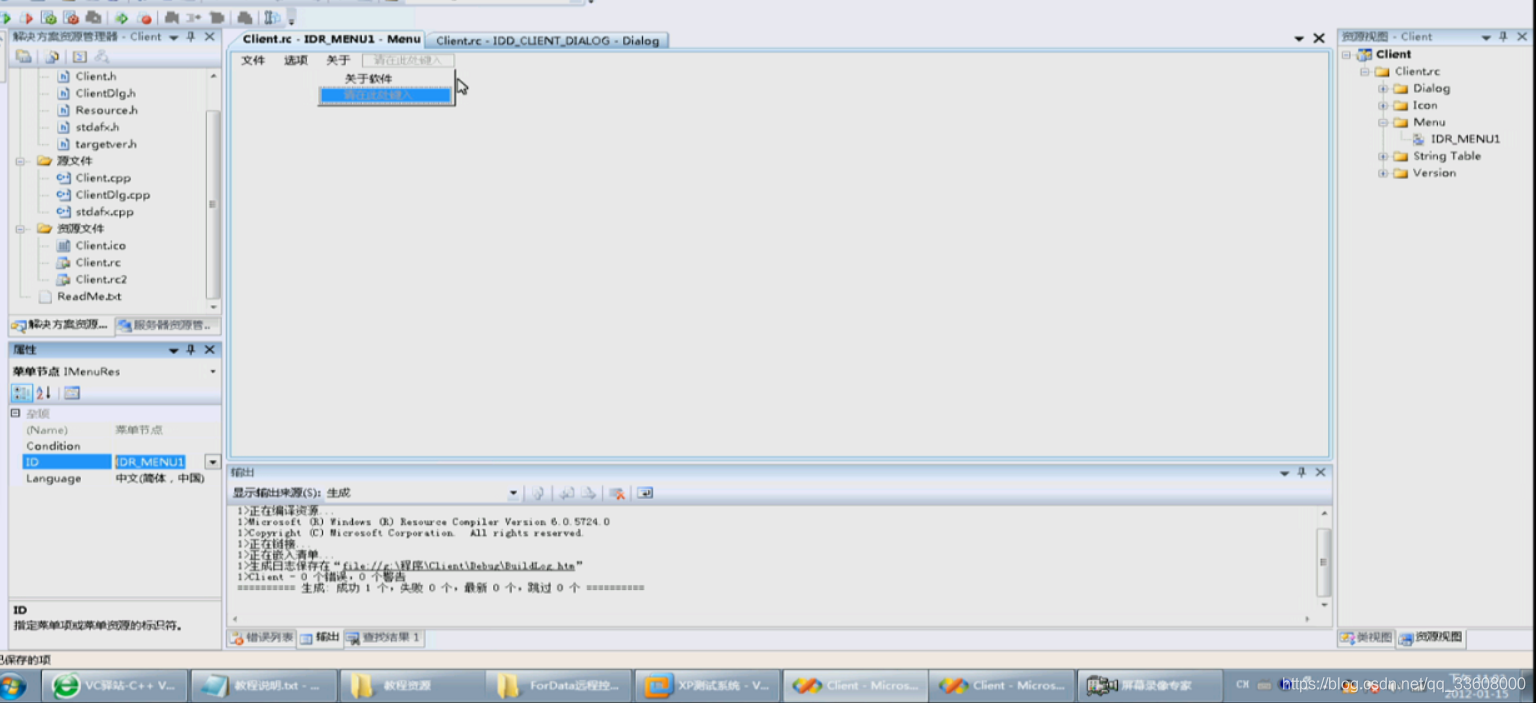The image size is (1536, 703).
Task: Click Go to Previous Message icon in Output
Action: [x=567, y=493]
